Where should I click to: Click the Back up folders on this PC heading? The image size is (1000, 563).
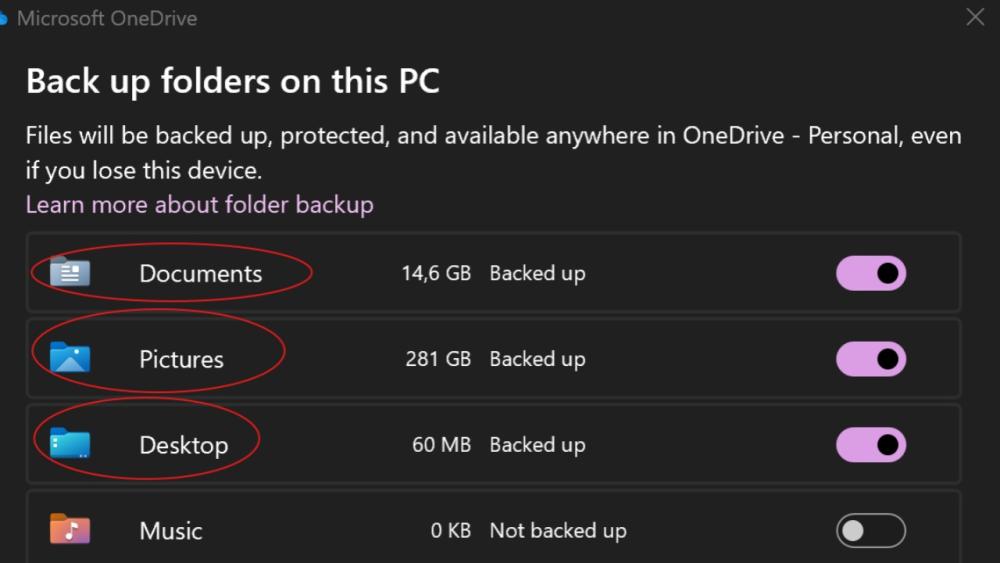pos(232,81)
